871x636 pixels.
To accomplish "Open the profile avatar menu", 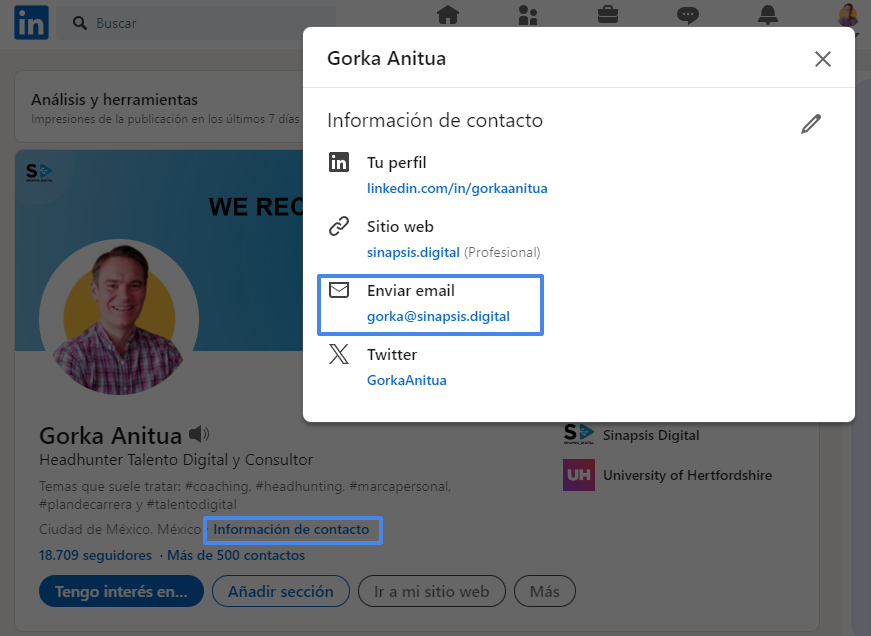I will tap(848, 14).
